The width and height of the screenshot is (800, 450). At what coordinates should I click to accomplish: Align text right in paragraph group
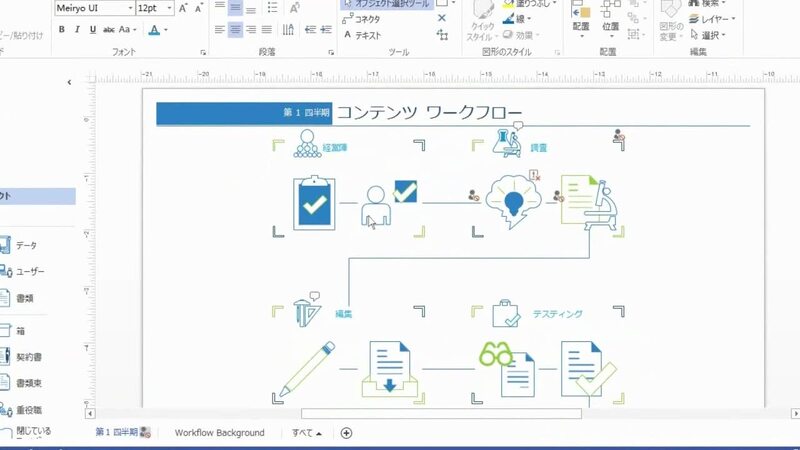(251, 30)
